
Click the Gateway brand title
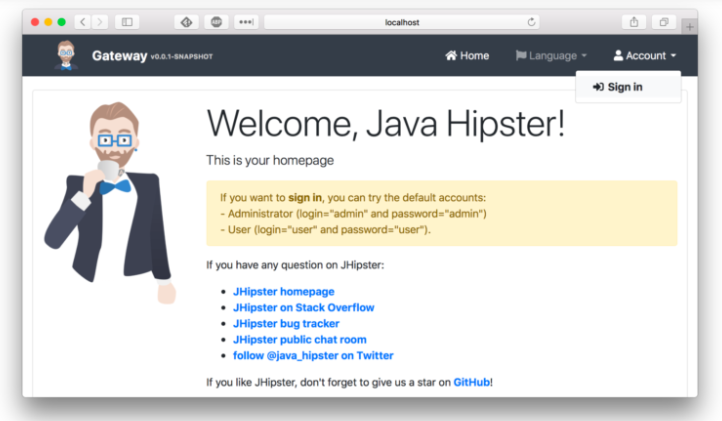tap(119, 56)
